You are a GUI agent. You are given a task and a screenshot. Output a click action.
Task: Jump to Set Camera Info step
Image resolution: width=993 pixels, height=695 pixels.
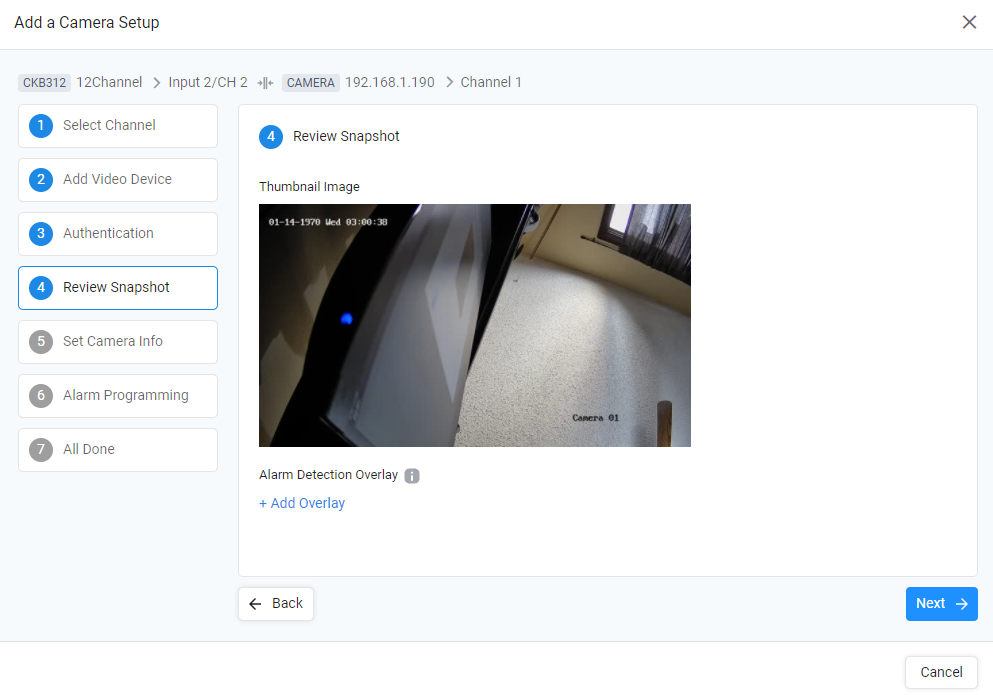pyautogui.click(x=118, y=341)
